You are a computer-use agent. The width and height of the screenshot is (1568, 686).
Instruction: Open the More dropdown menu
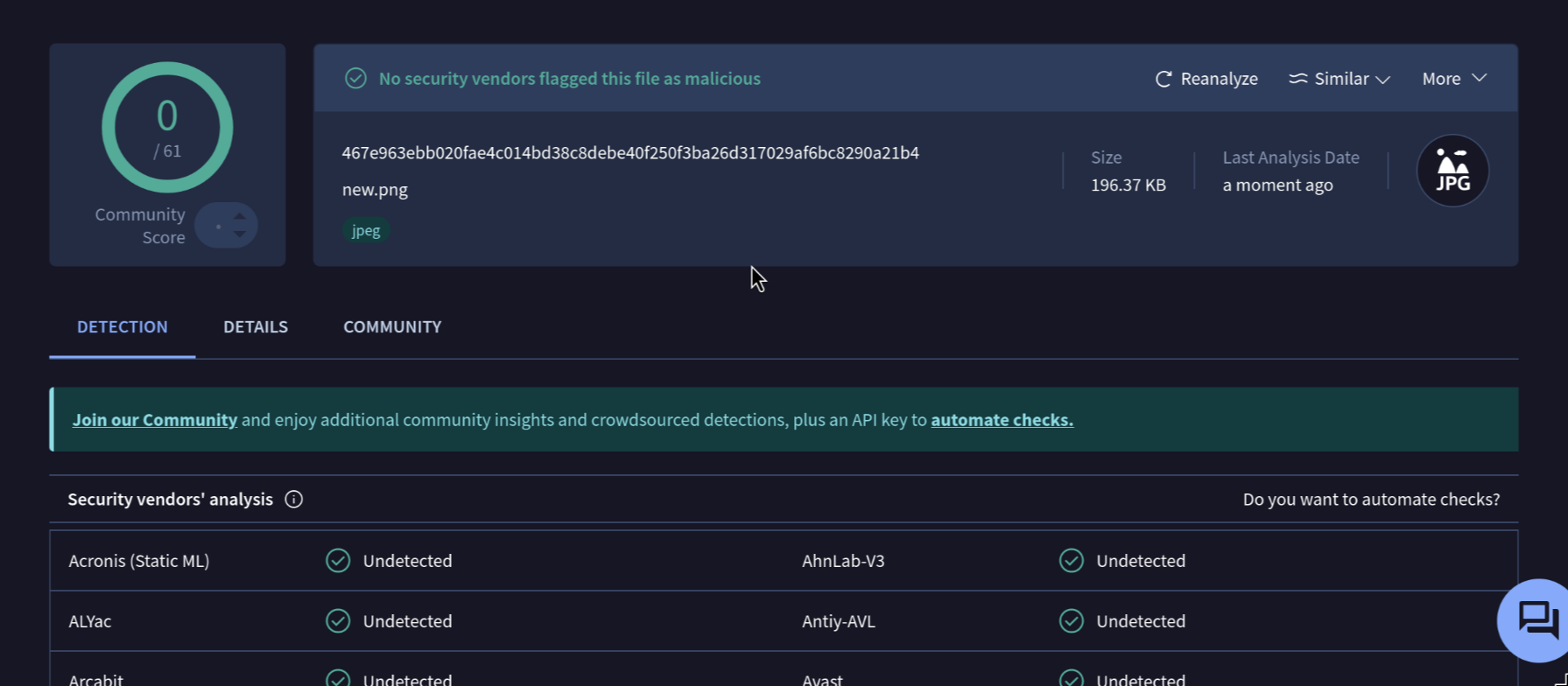1453,79
